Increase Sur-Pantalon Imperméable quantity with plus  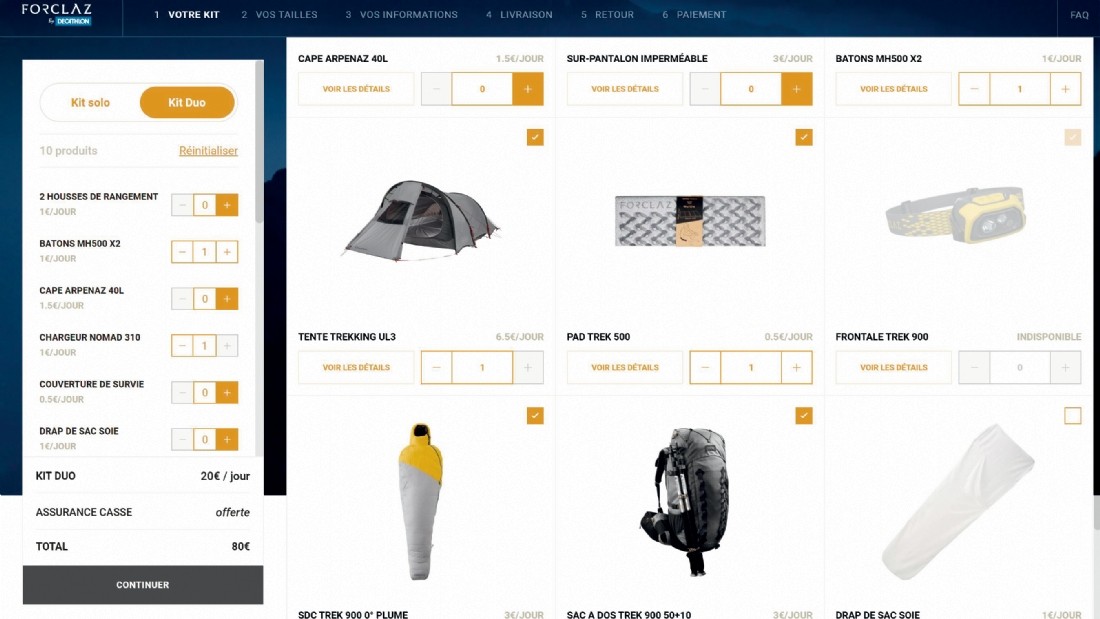click(796, 89)
